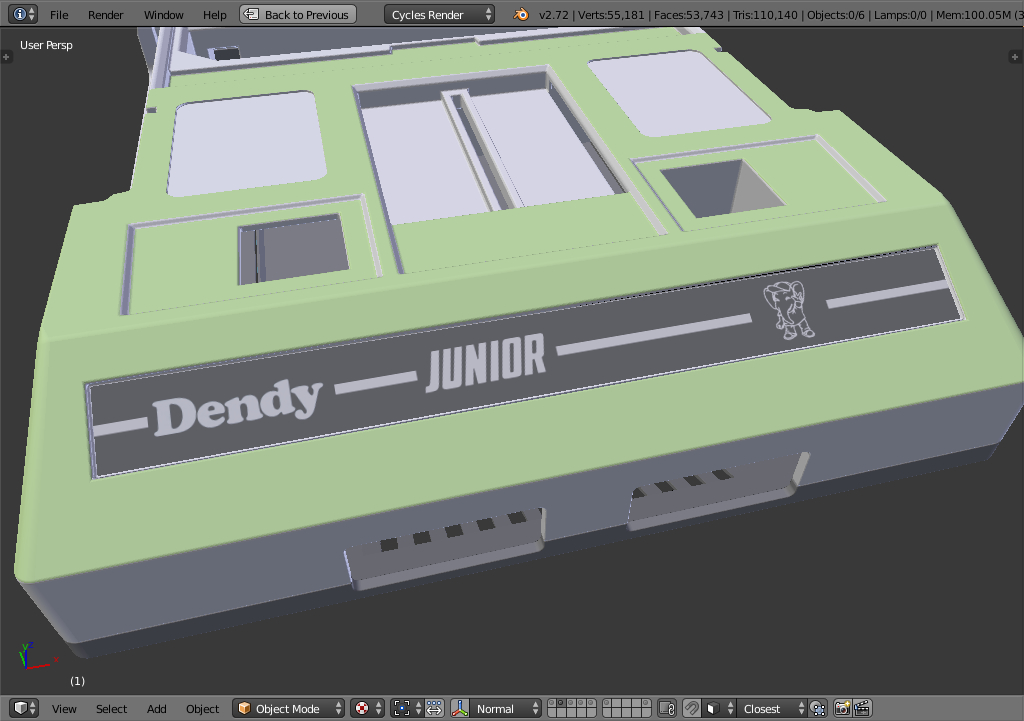Open the Closest snap target dropdown
This screenshot has height=721, width=1024.
coord(763,708)
